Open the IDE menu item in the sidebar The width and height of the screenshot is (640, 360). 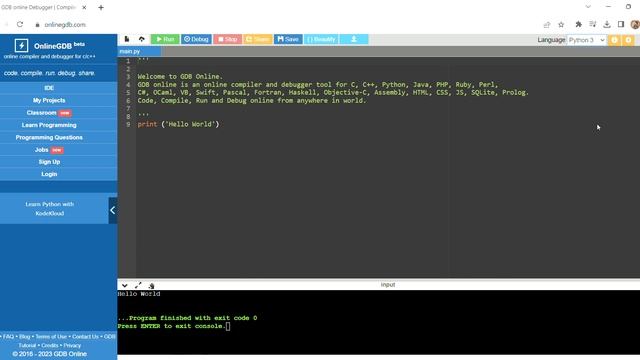tap(49, 88)
